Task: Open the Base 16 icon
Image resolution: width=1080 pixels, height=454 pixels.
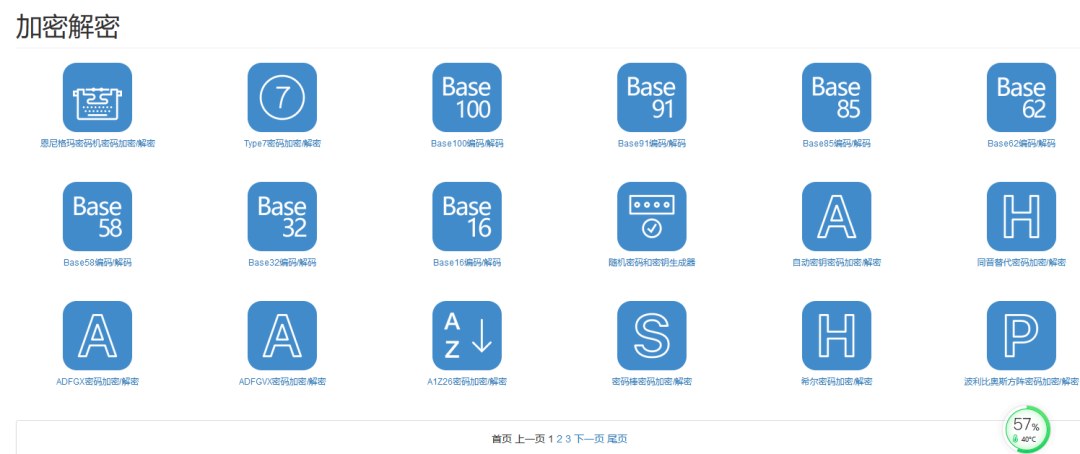Action: (467, 216)
